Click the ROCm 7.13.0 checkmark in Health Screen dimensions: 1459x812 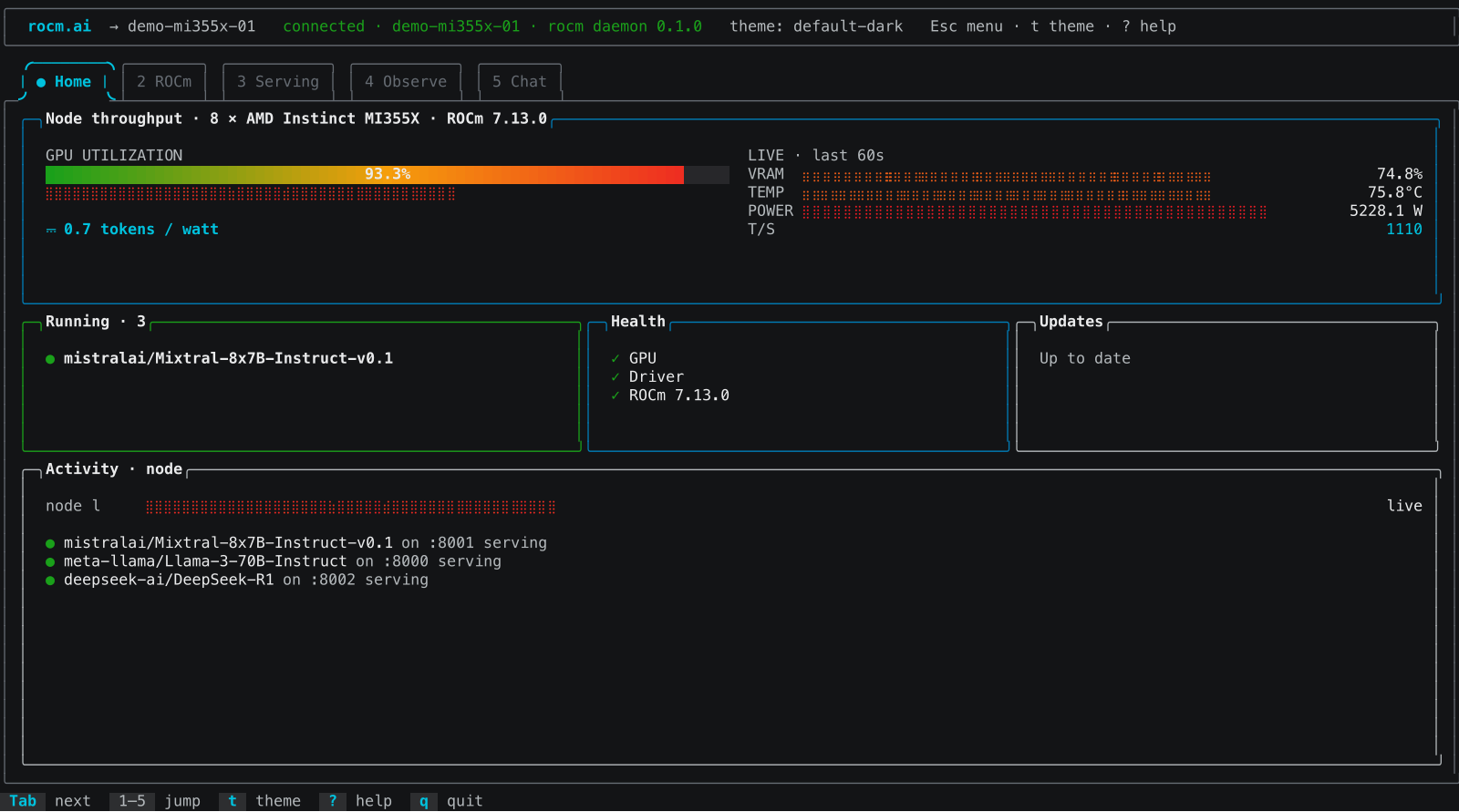tap(616, 396)
